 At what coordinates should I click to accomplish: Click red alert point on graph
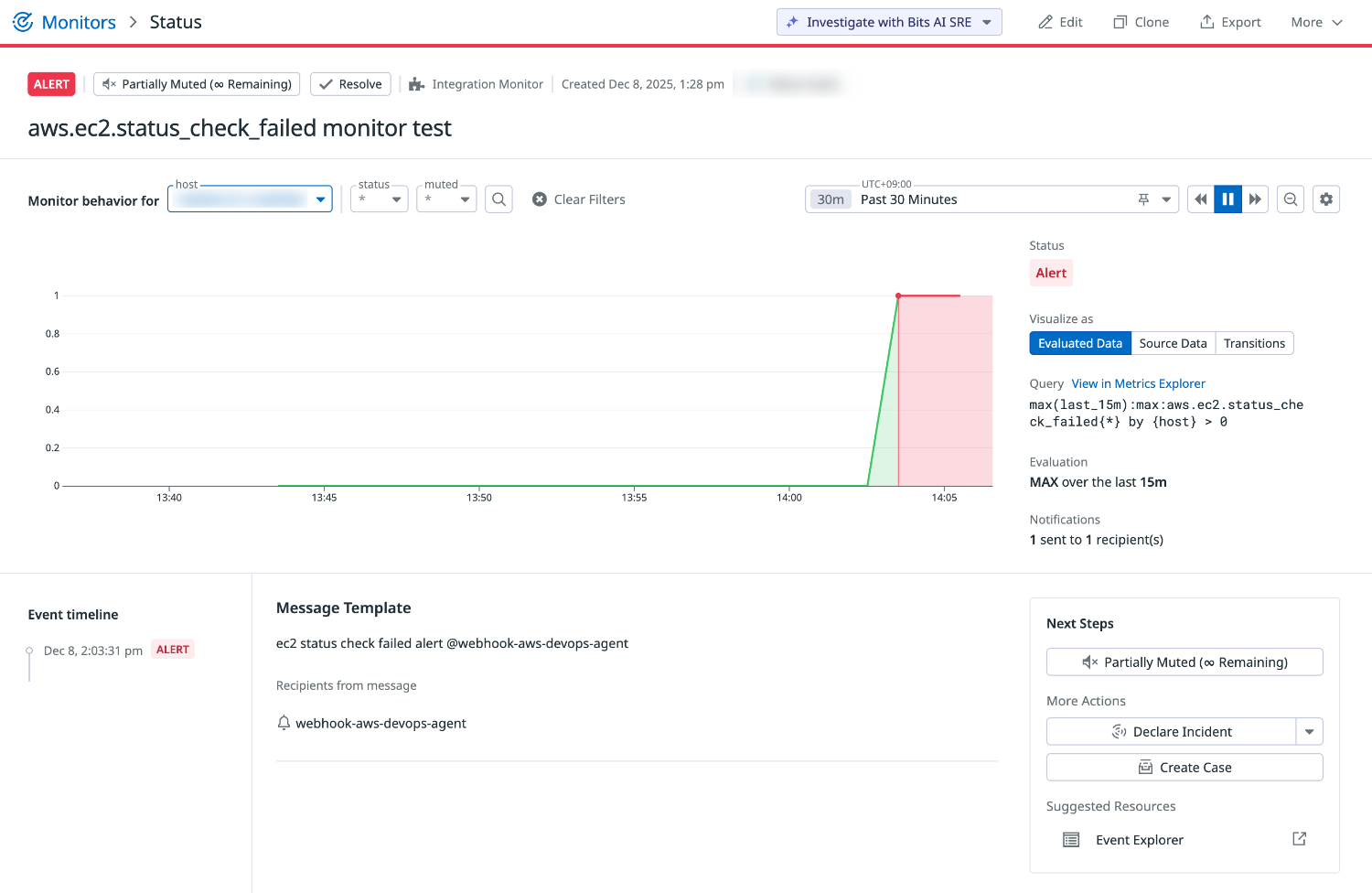point(898,296)
